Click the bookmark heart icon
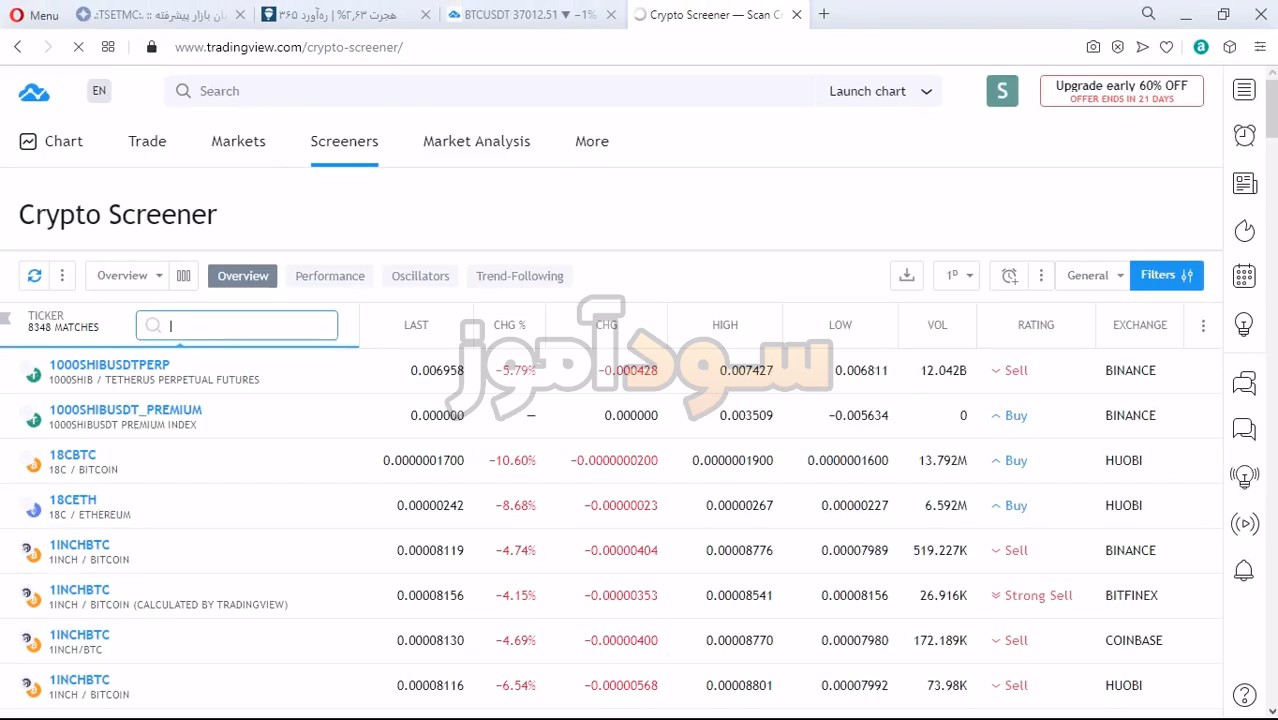The image size is (1278, 720). (1166, 47)
